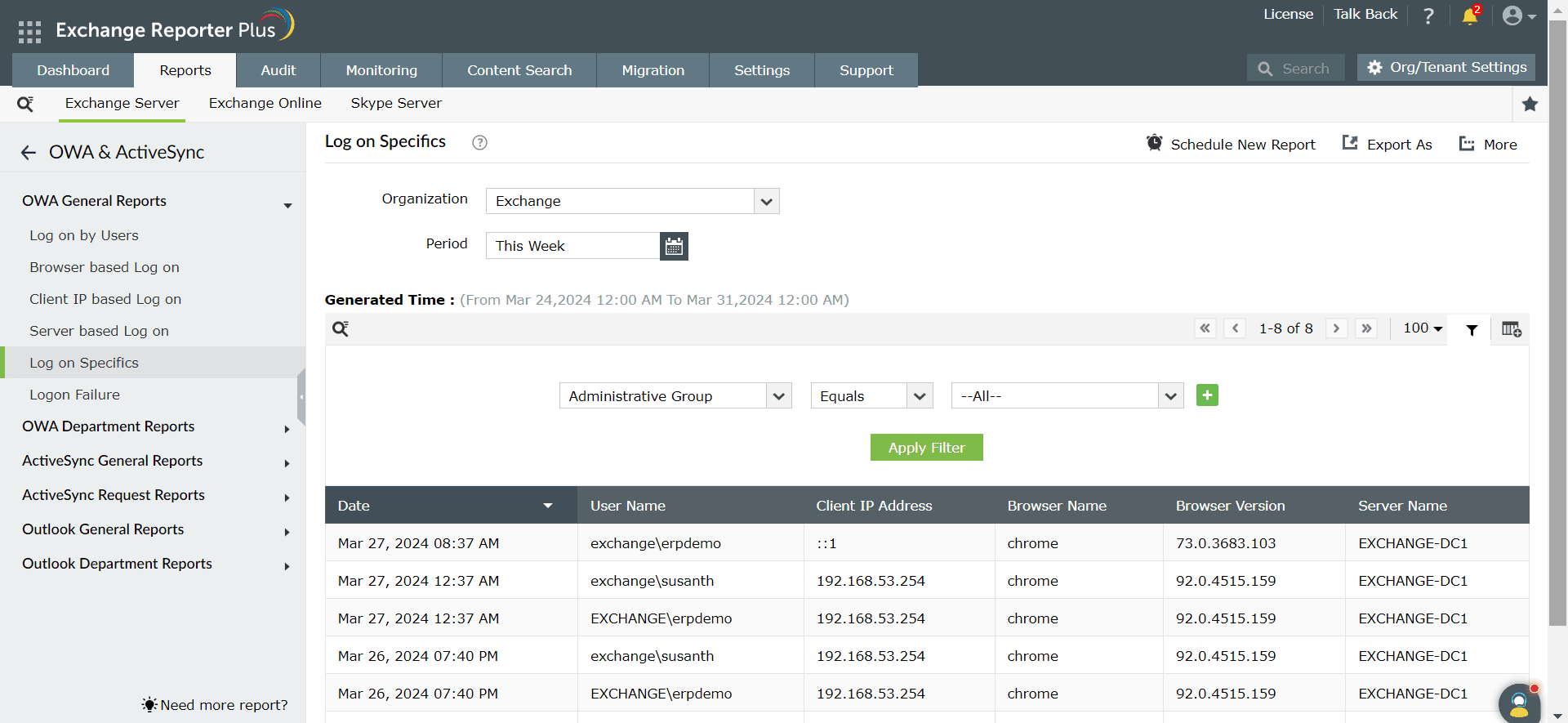Screen dimensions: 1568x723
Task: Click the favorites star icon
Action: (x=1530, y=104)
